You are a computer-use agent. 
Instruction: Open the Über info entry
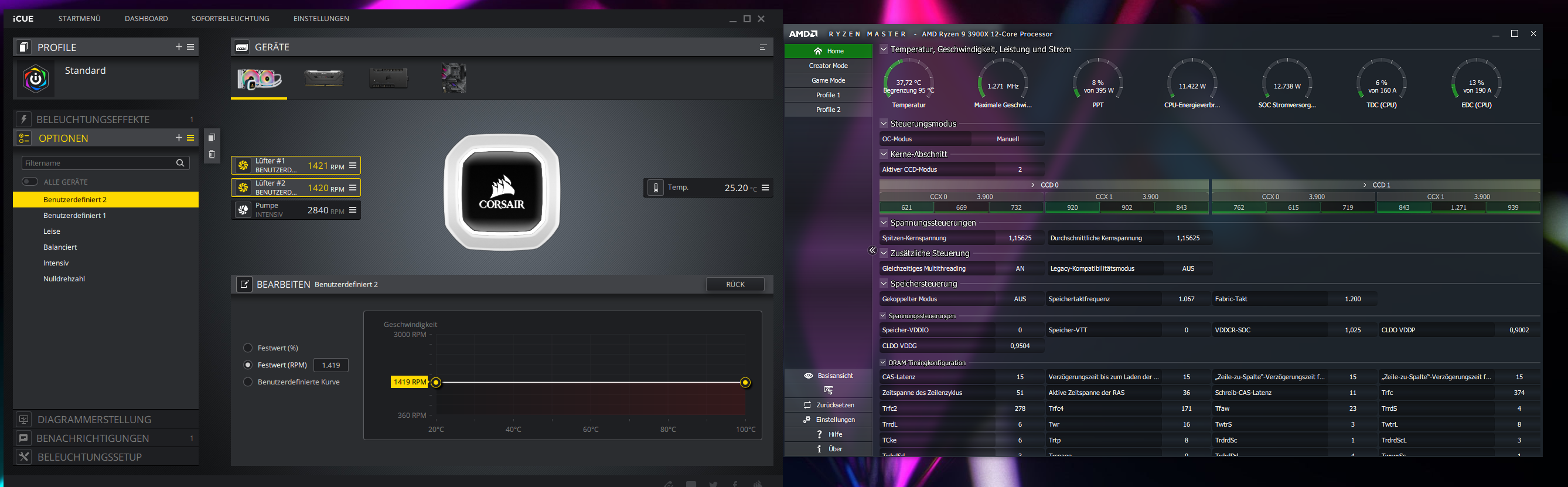pyautogui.click(x=829, y=449)
